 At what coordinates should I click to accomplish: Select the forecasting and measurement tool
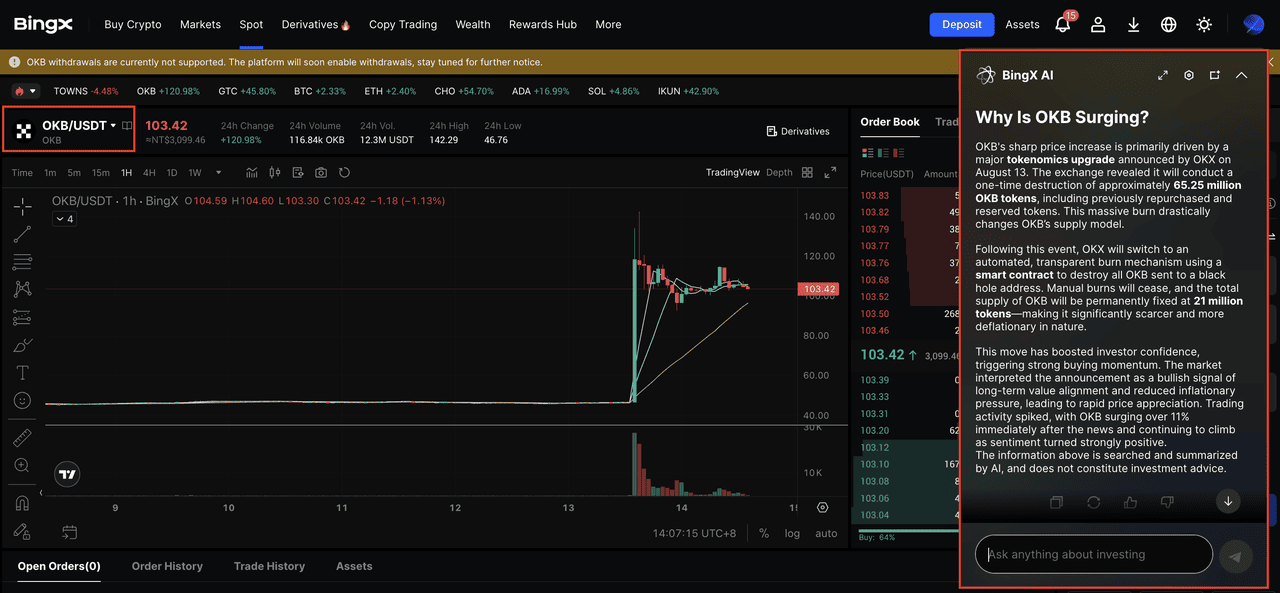click(22, 317)
